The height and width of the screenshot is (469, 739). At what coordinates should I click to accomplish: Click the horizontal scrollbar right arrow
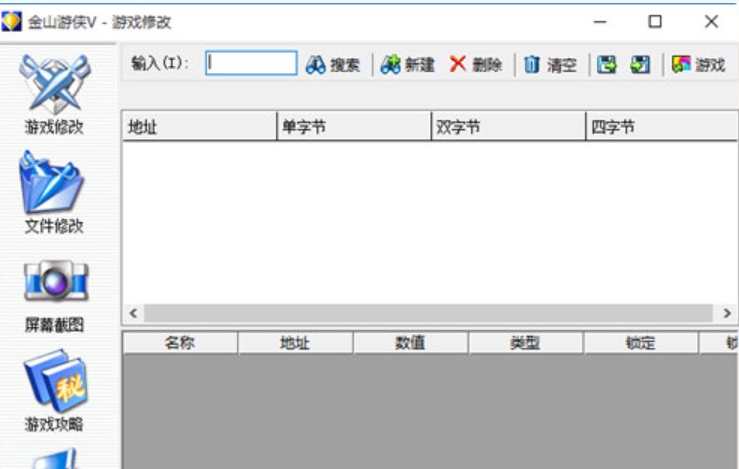727,313
